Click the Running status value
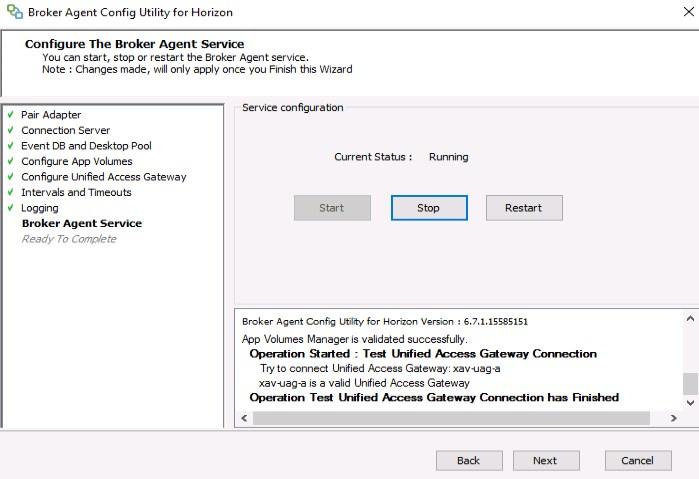This screenshot has height=479, width=699. tap(448, 157)
